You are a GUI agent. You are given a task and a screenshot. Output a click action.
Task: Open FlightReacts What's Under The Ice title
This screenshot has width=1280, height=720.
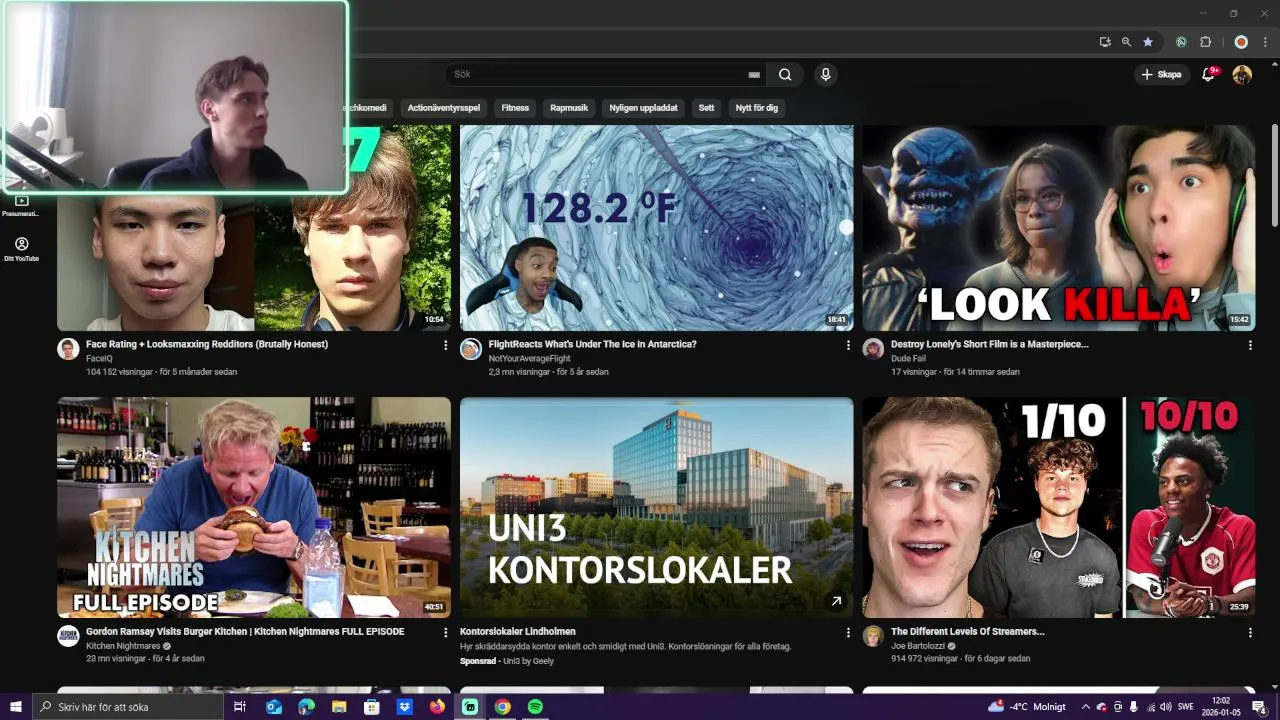[592, 344]
